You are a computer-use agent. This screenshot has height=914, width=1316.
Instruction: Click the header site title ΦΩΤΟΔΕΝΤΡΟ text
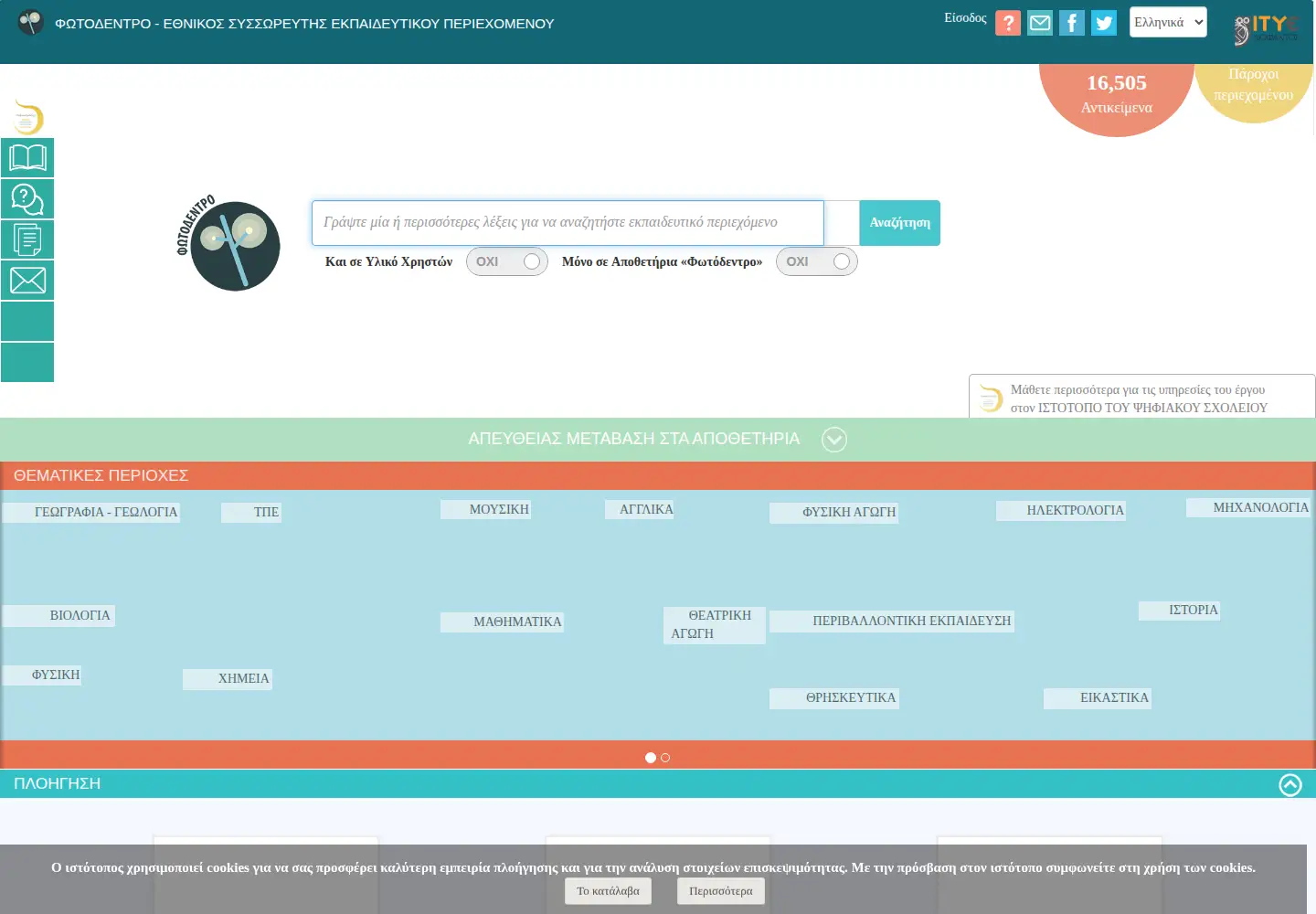304,24
